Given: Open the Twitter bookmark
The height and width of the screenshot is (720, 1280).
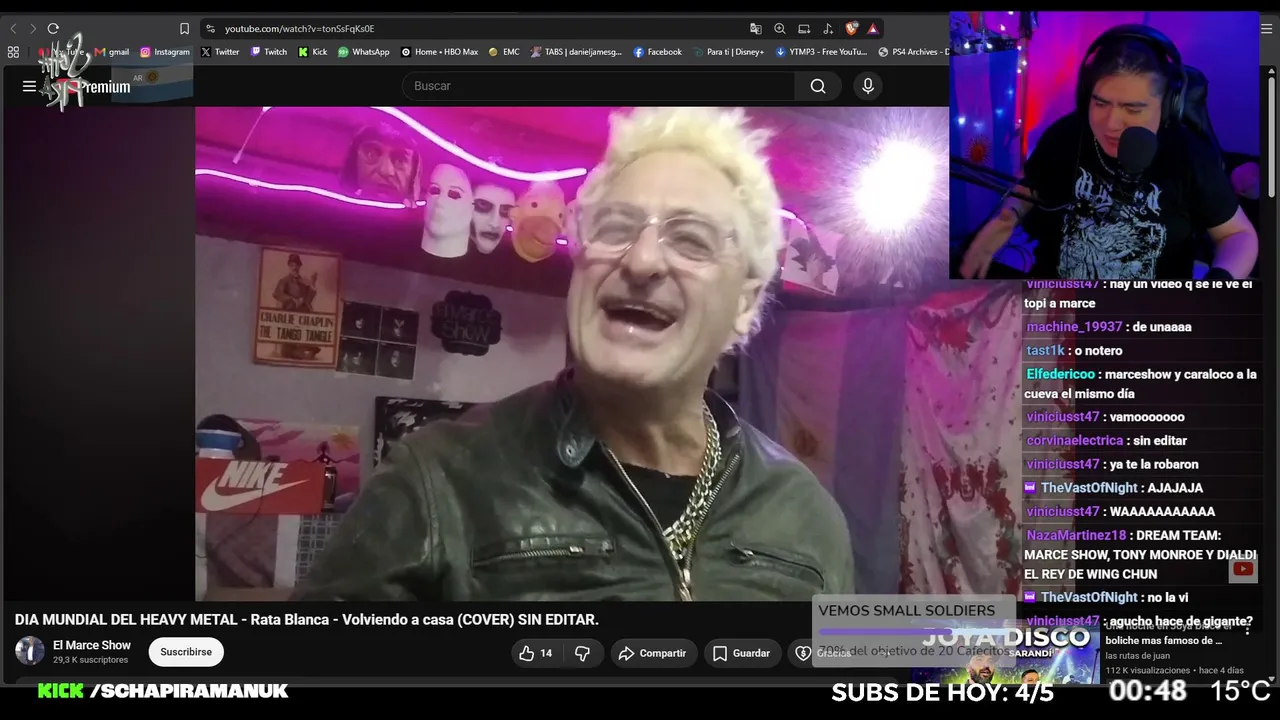Looking at the screenshot, I should click(x=220, y=52).
